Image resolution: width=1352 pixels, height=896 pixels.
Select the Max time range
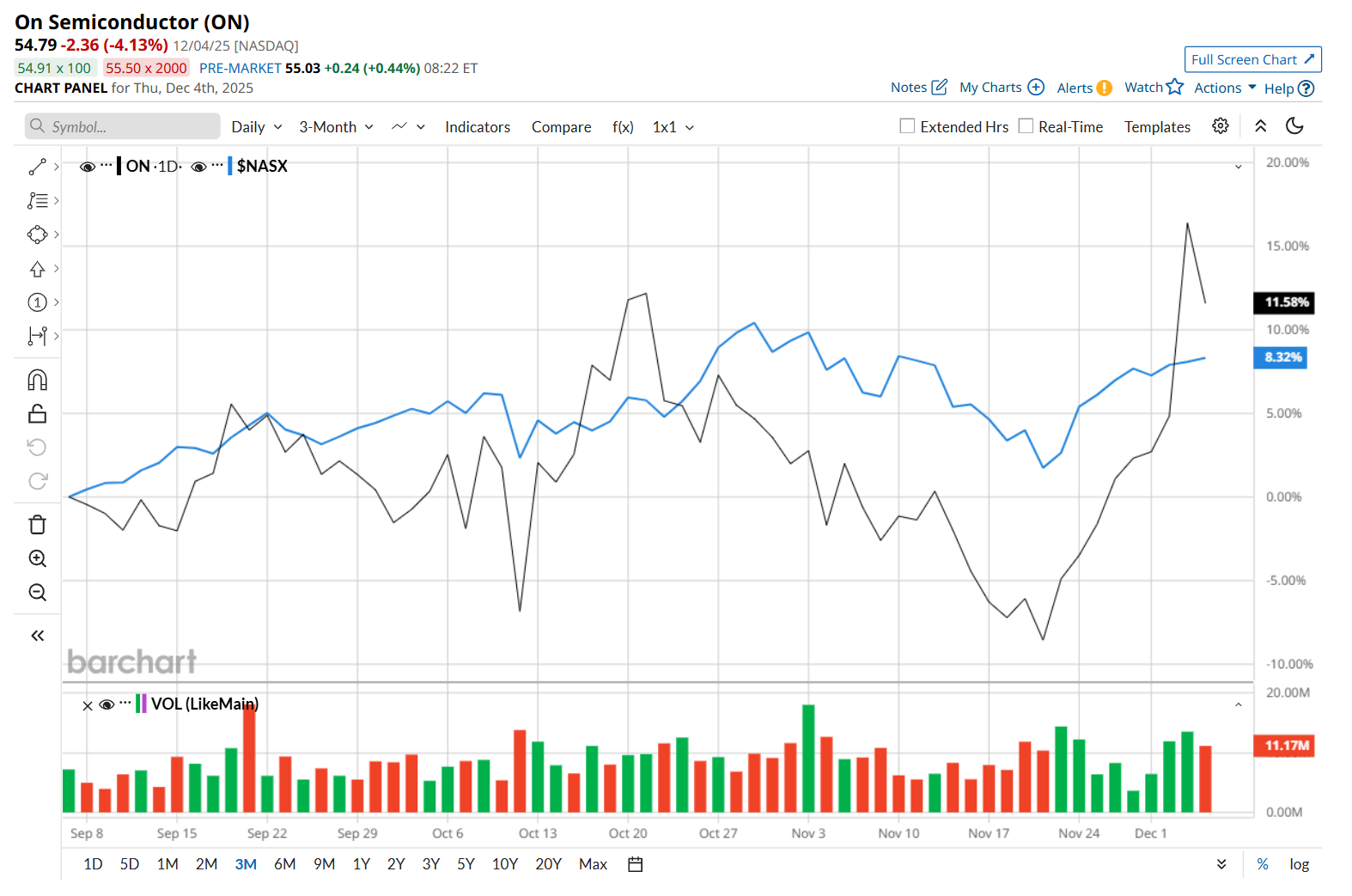tap(593, 864)
